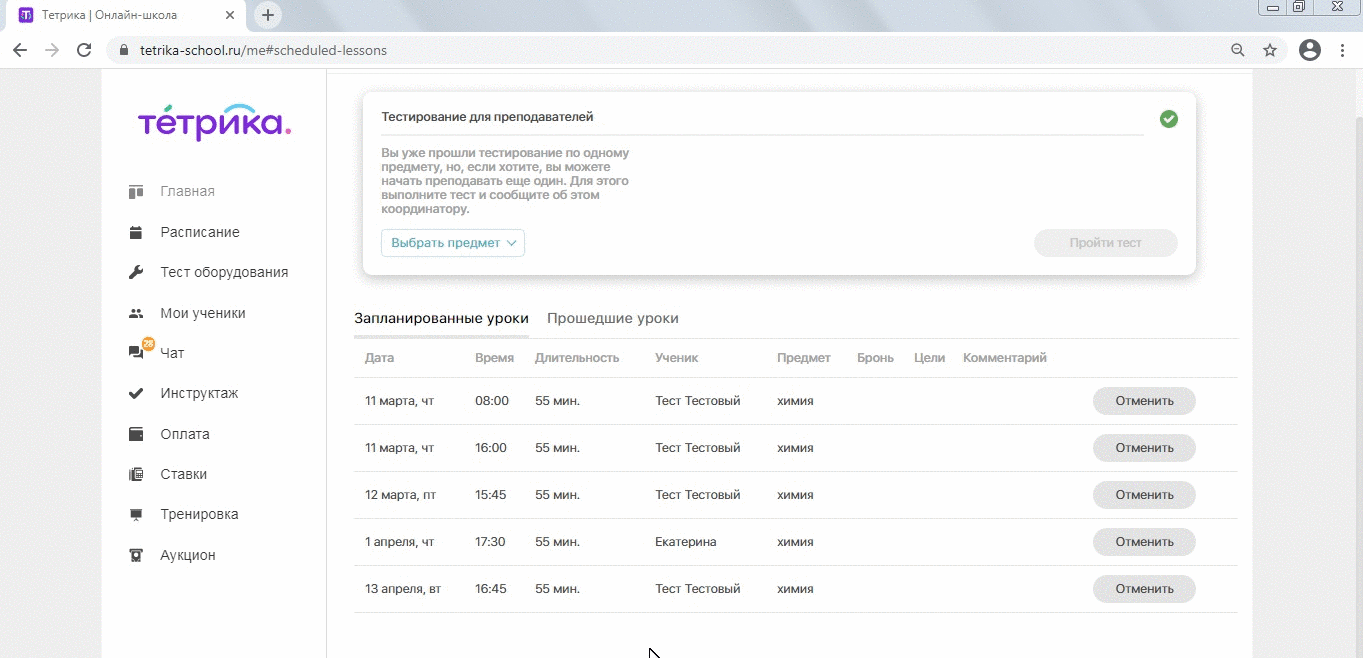Viewport: 1363px width, 658px height.
Task: Click the site lock icon in the address bar
Action: coord(125,50)
